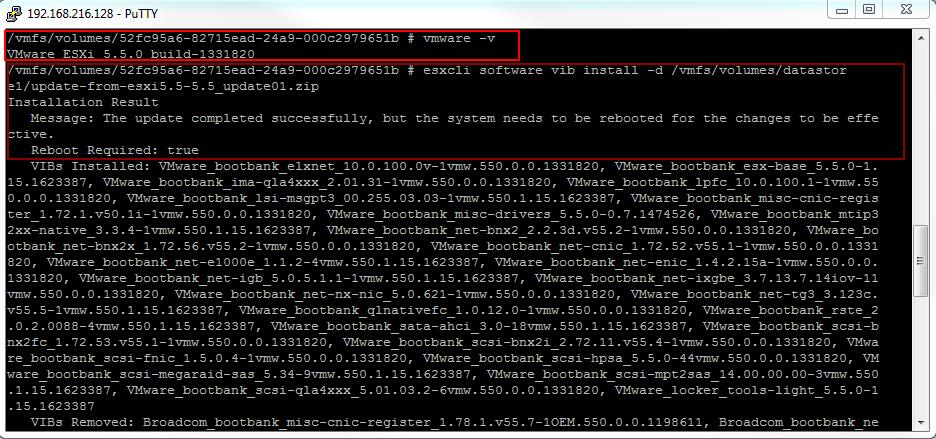This screenshot has height=439, width=936.
Task: Click 'VMware_locker_tools-light' text in terminal
Action: 713,390
